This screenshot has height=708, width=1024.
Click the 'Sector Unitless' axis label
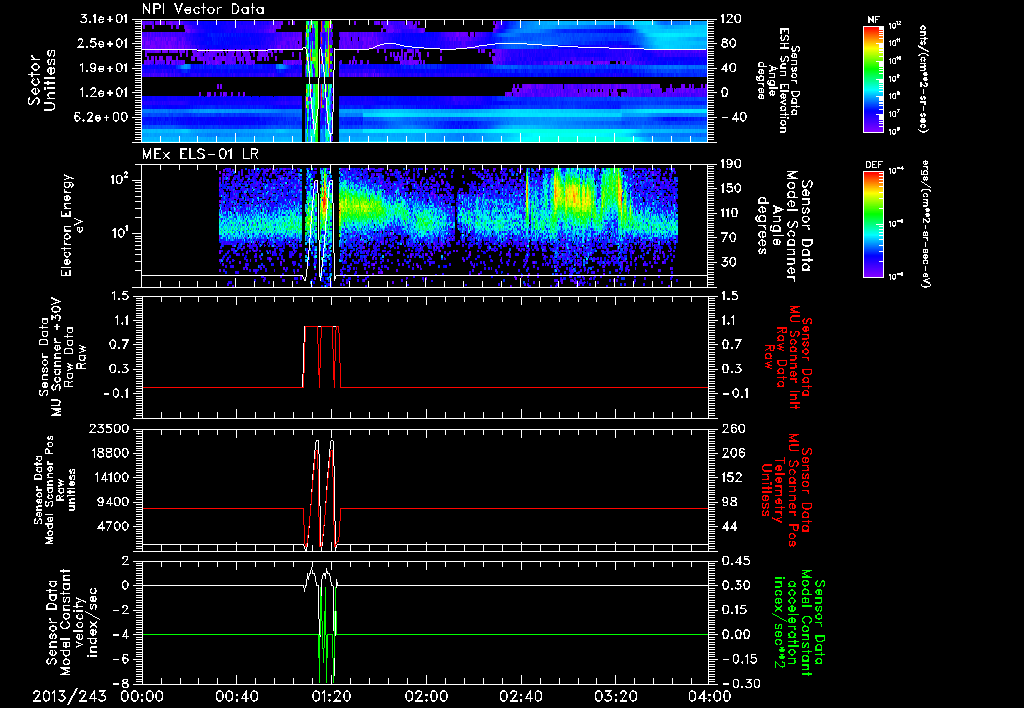41,81
